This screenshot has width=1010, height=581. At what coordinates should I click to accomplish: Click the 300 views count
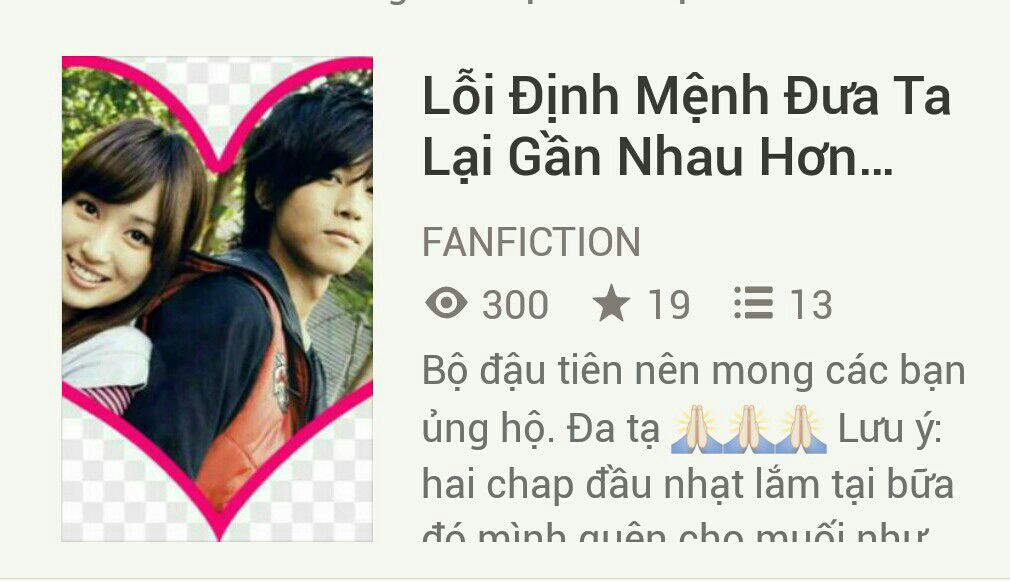515,304
